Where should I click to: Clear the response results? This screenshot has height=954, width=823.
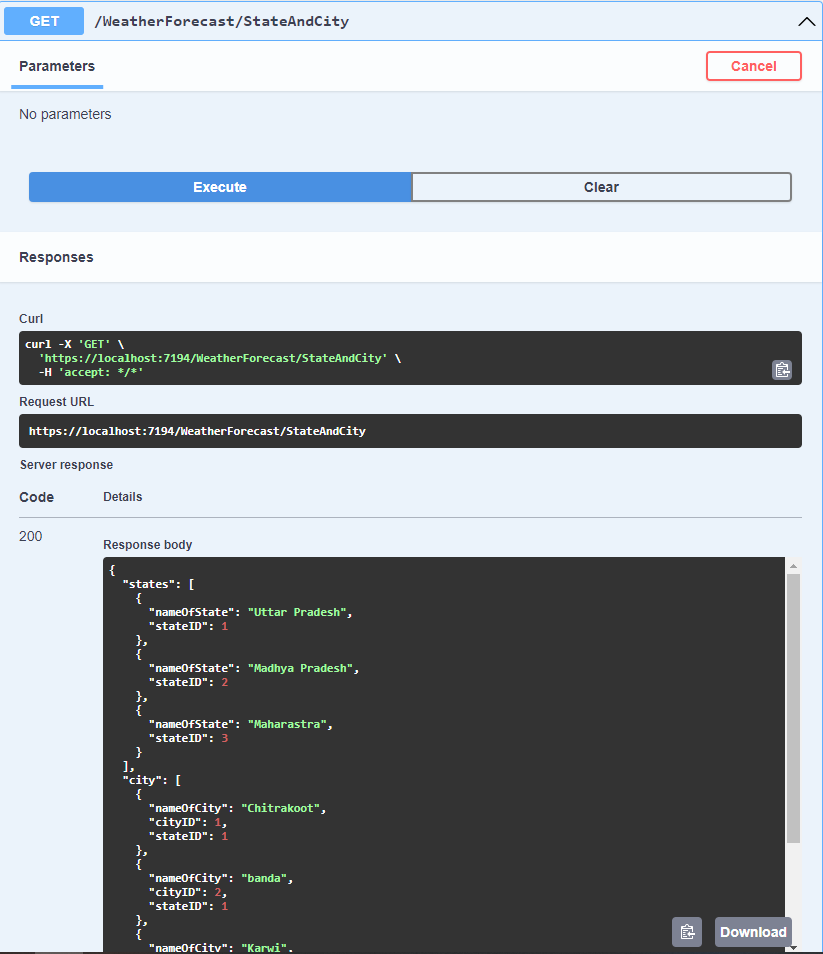[602, 187]
